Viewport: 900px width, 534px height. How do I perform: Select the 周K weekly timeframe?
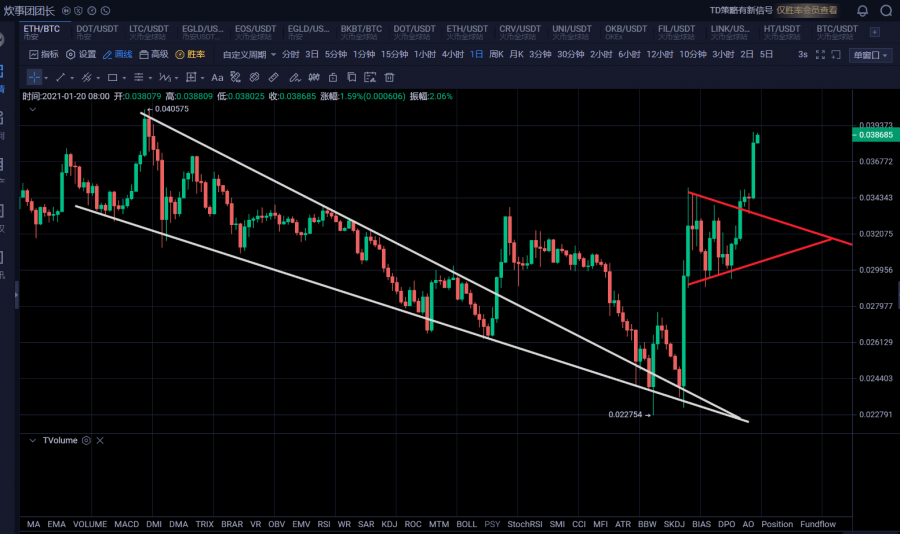pos(496,55)
